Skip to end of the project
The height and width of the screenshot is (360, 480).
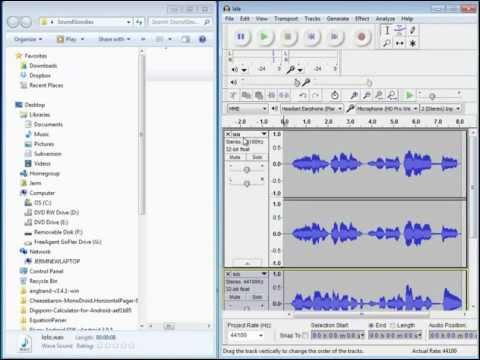pos(335,37)
